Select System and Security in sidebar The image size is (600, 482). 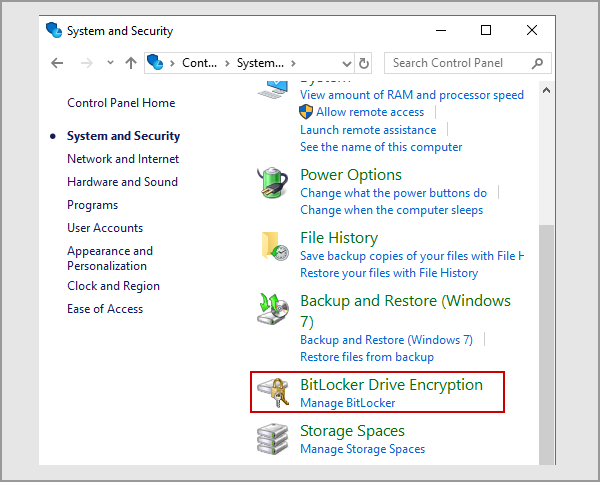[124, 136]
